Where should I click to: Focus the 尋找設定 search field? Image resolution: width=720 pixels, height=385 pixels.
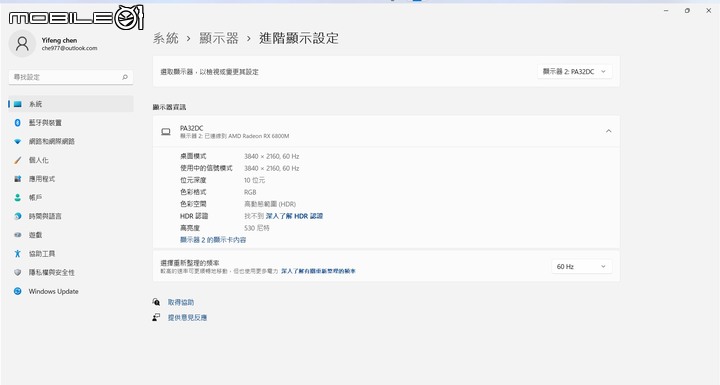[x=71, y=77]
